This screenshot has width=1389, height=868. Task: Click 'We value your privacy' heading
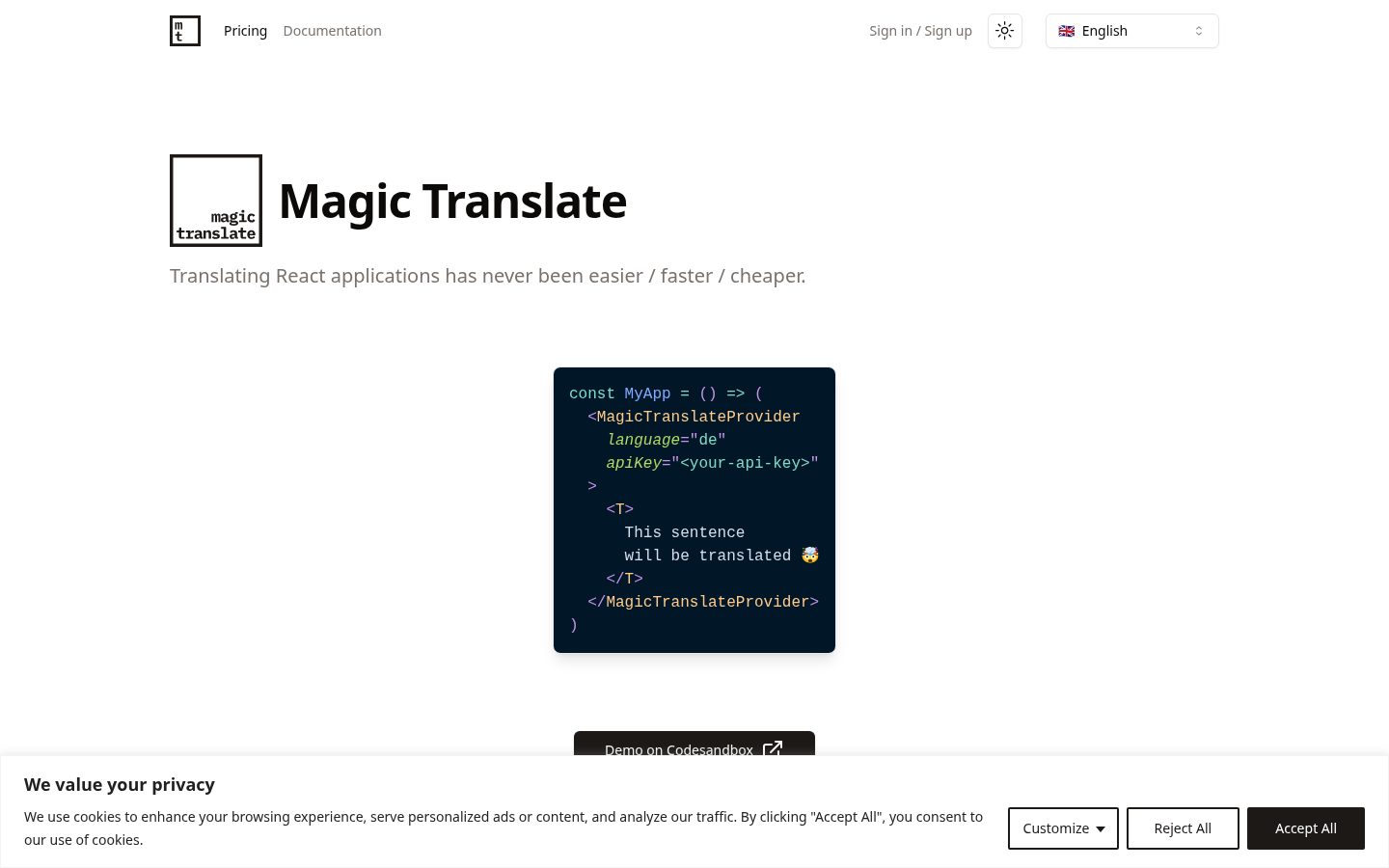pos(120,785)
